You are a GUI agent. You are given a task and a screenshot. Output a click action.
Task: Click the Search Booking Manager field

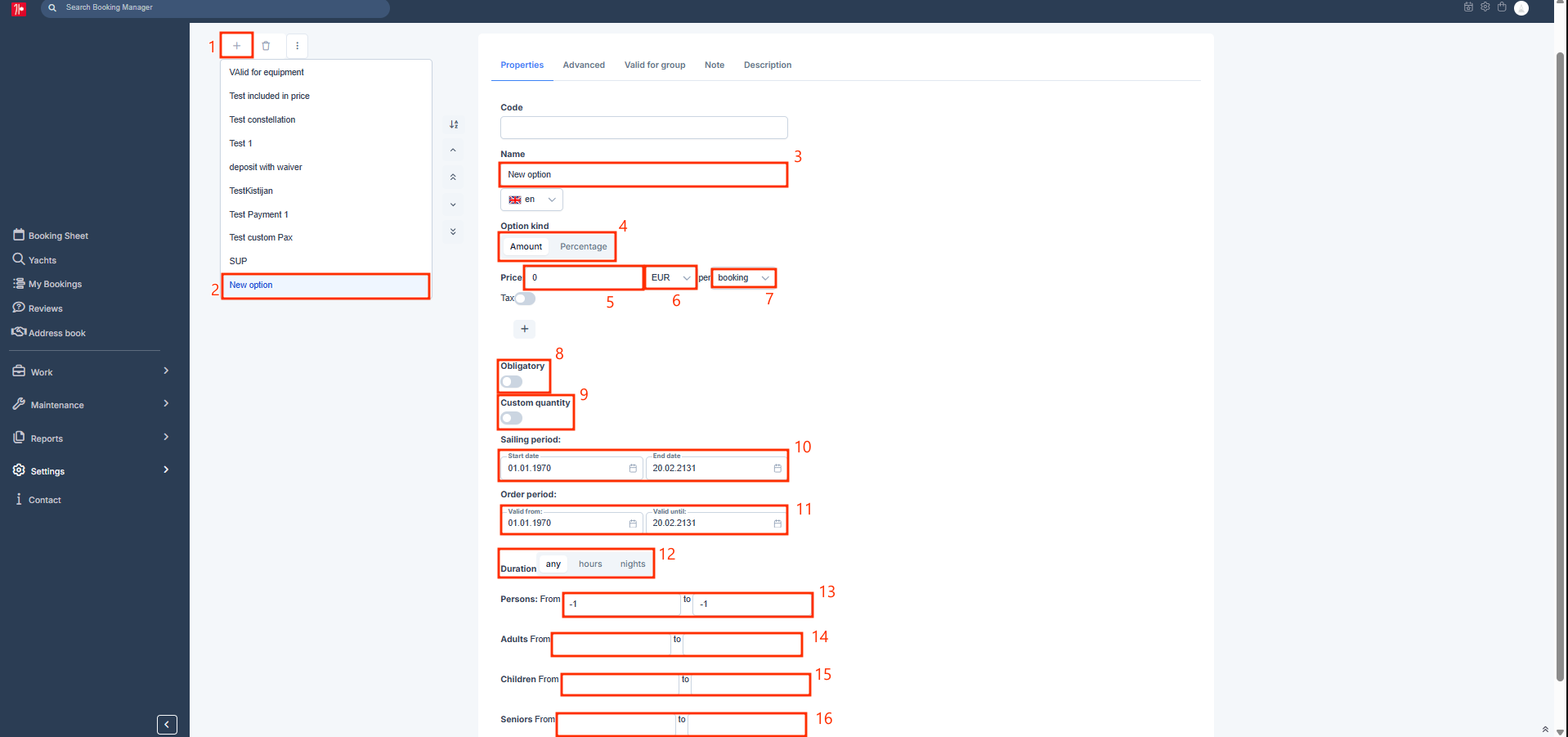[x=215, y=8]
